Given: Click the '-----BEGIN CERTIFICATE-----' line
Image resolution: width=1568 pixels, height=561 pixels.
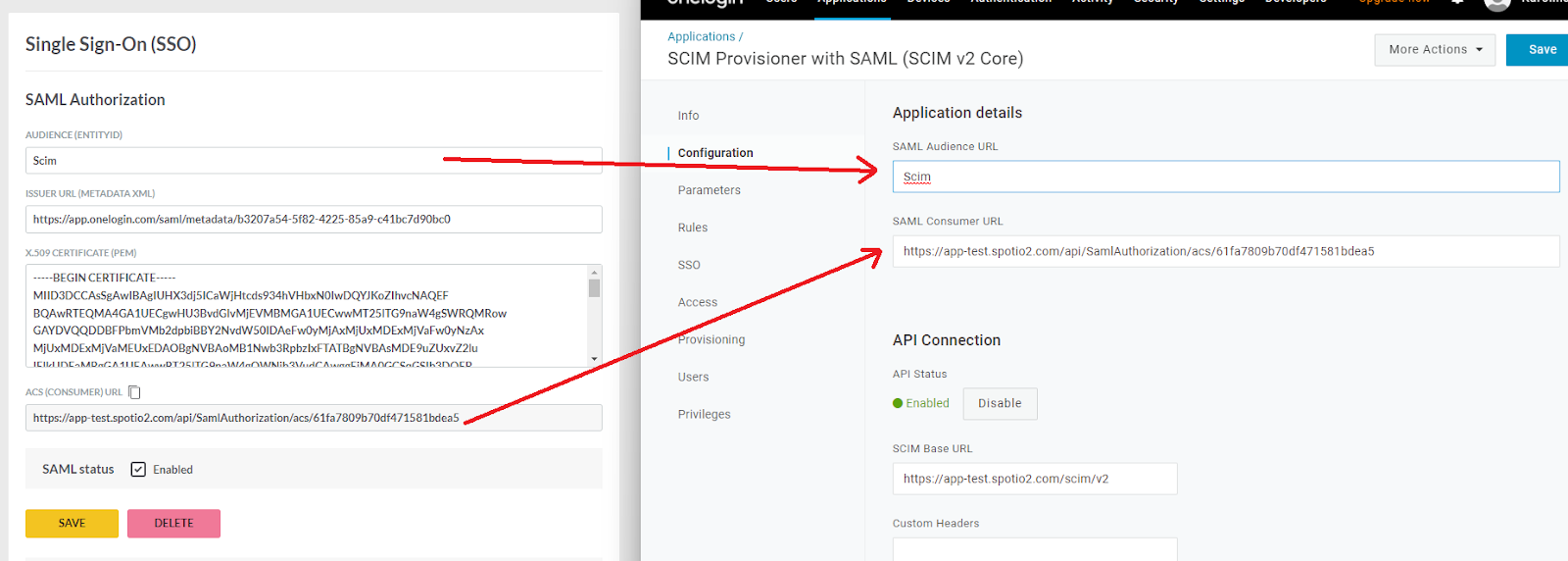Looking at the screenshot, I should click(105, 278).
